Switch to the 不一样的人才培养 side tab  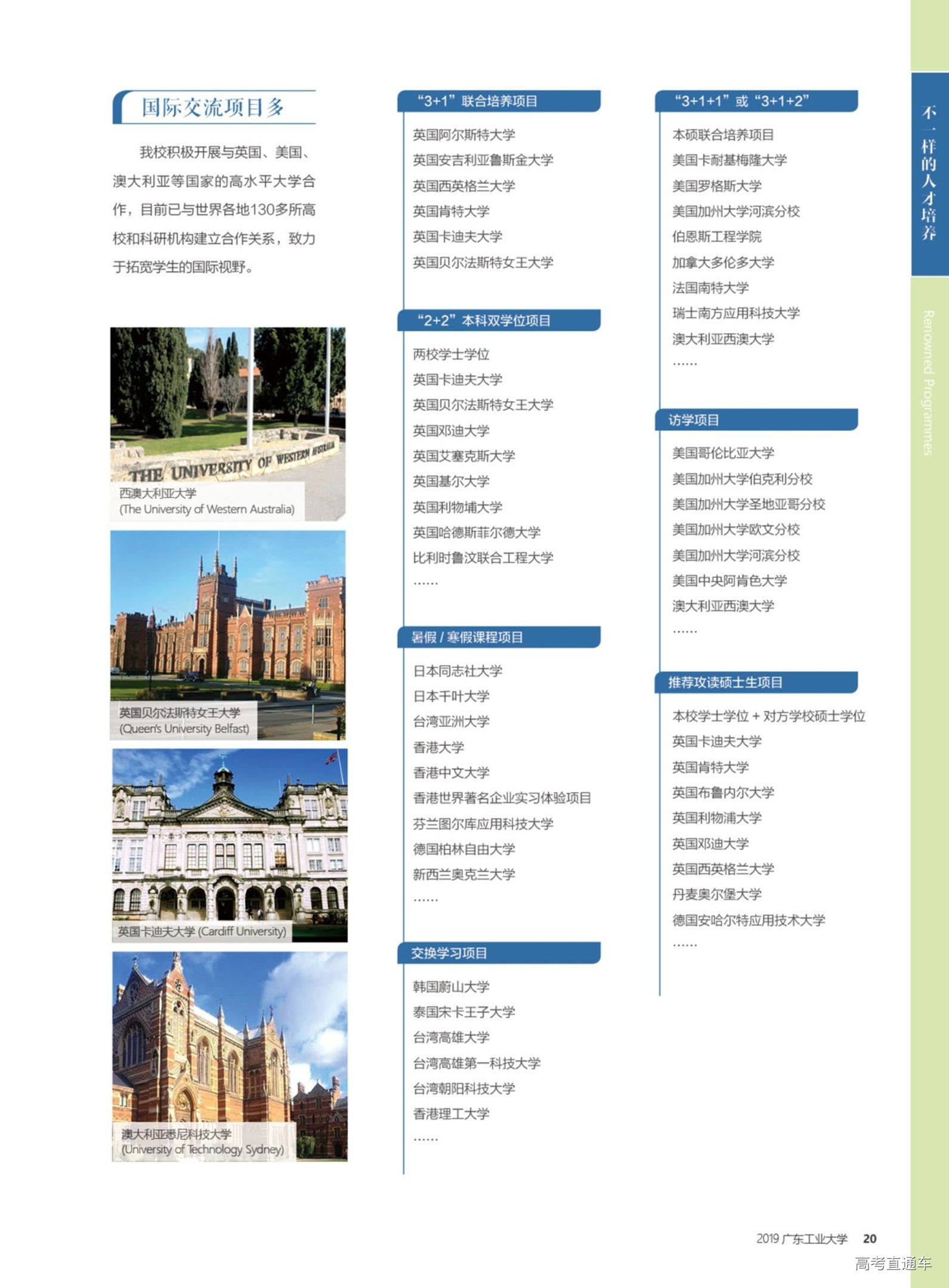pyautogui.click(x=929, y=174)
